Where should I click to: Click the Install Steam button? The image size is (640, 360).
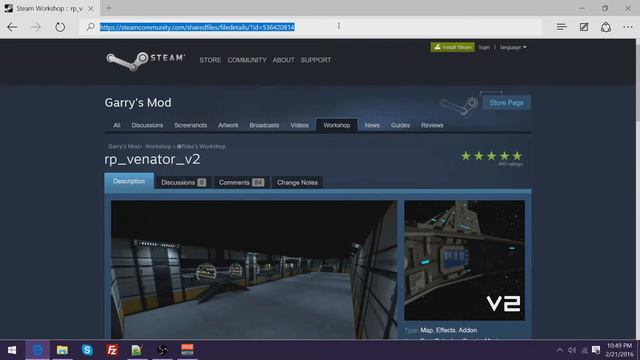tap(452, 47)
